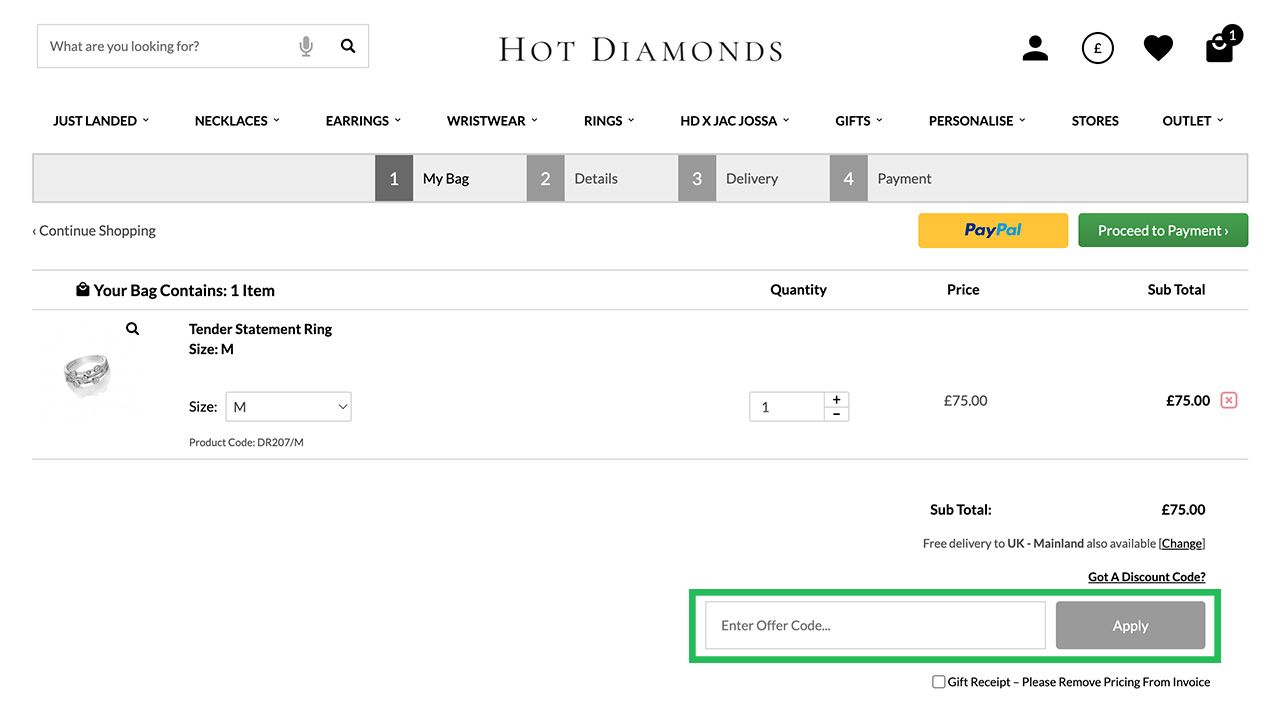Click the Change delivery destination link

click(1182, 543)
